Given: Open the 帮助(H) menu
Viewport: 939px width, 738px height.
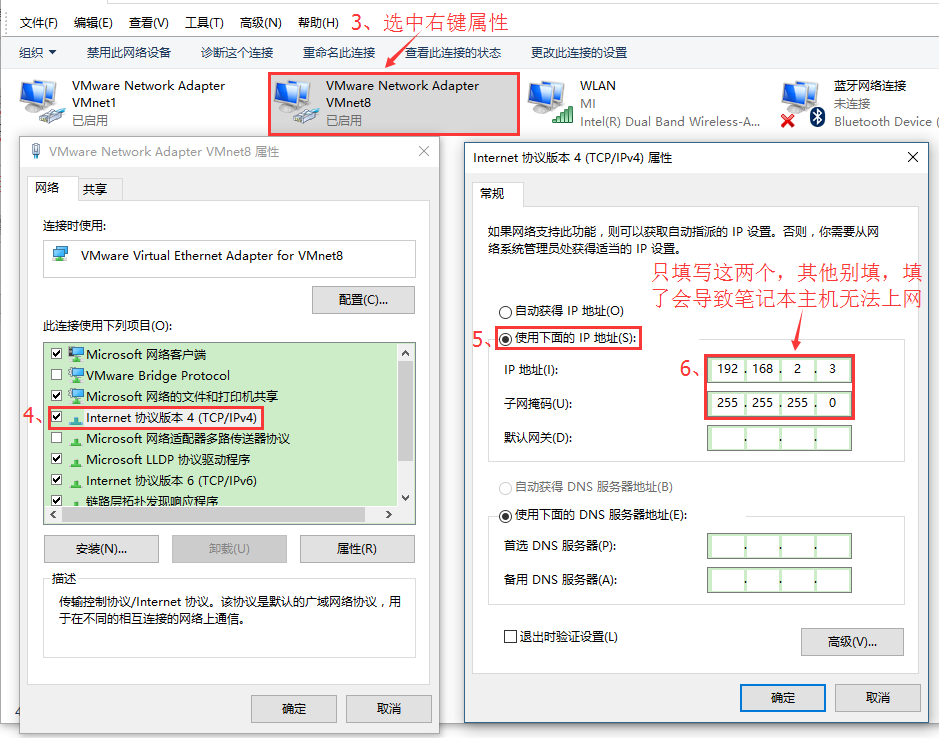Looking at the screenshot, I should pos(317,21).
